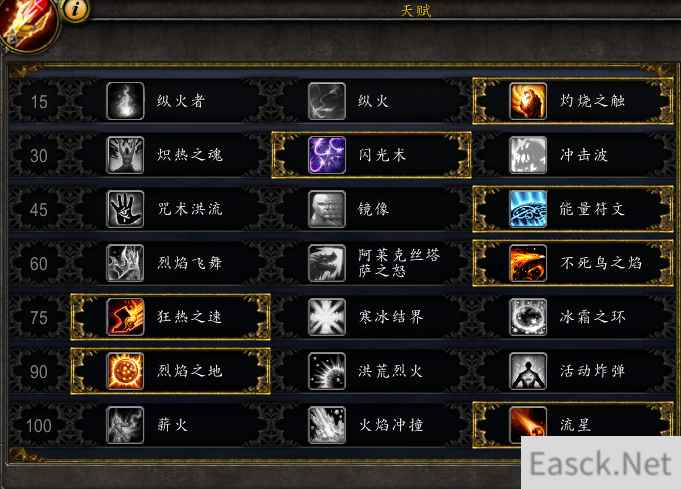Select the 阿莱克丝塔萨之怒 talent
The height and width of the screenshot is (489, 681).
click(371, 263)
